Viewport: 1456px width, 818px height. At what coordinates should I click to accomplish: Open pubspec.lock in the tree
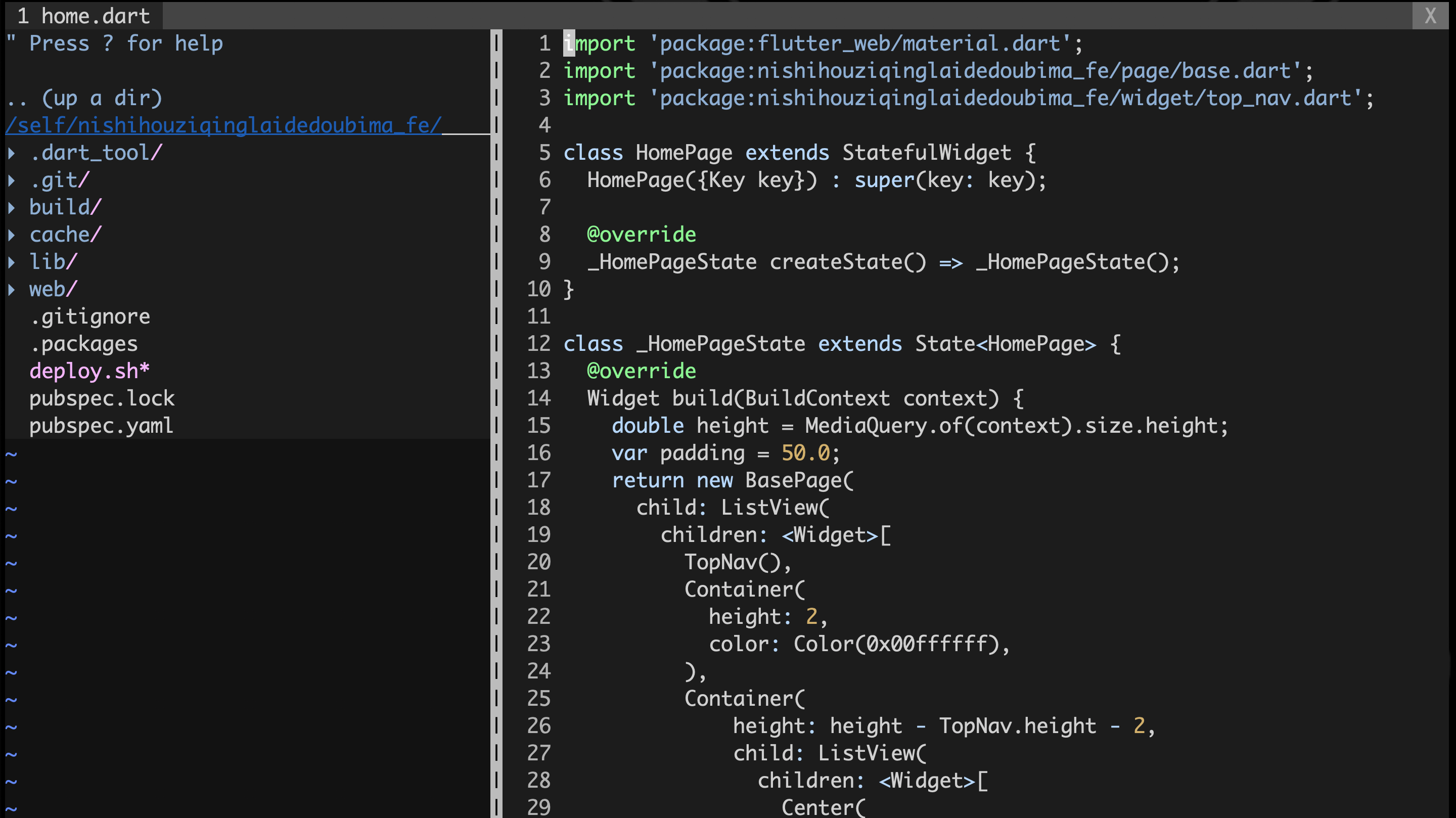tap(102, 398)
